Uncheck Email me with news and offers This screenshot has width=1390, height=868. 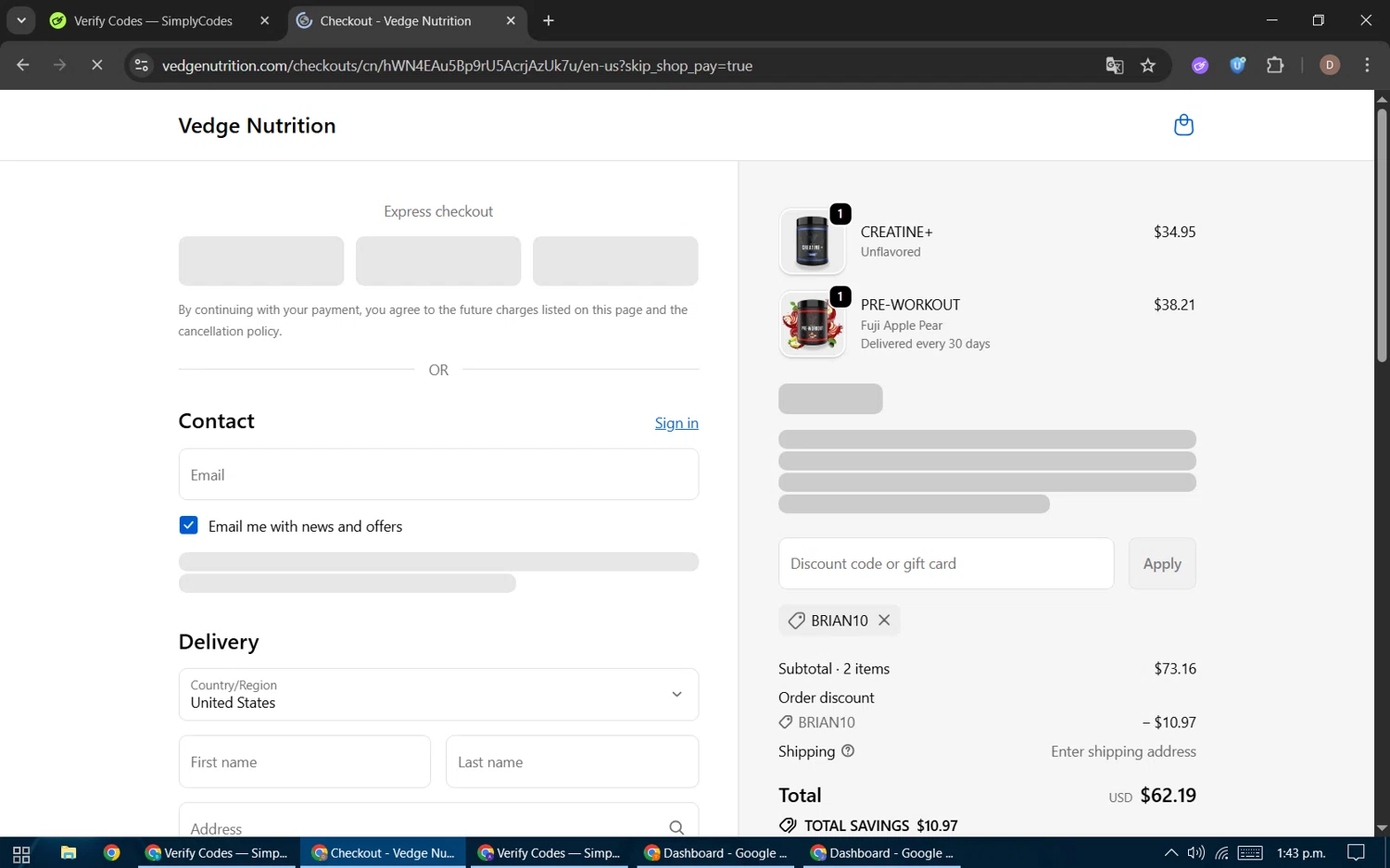pos(188,525)
